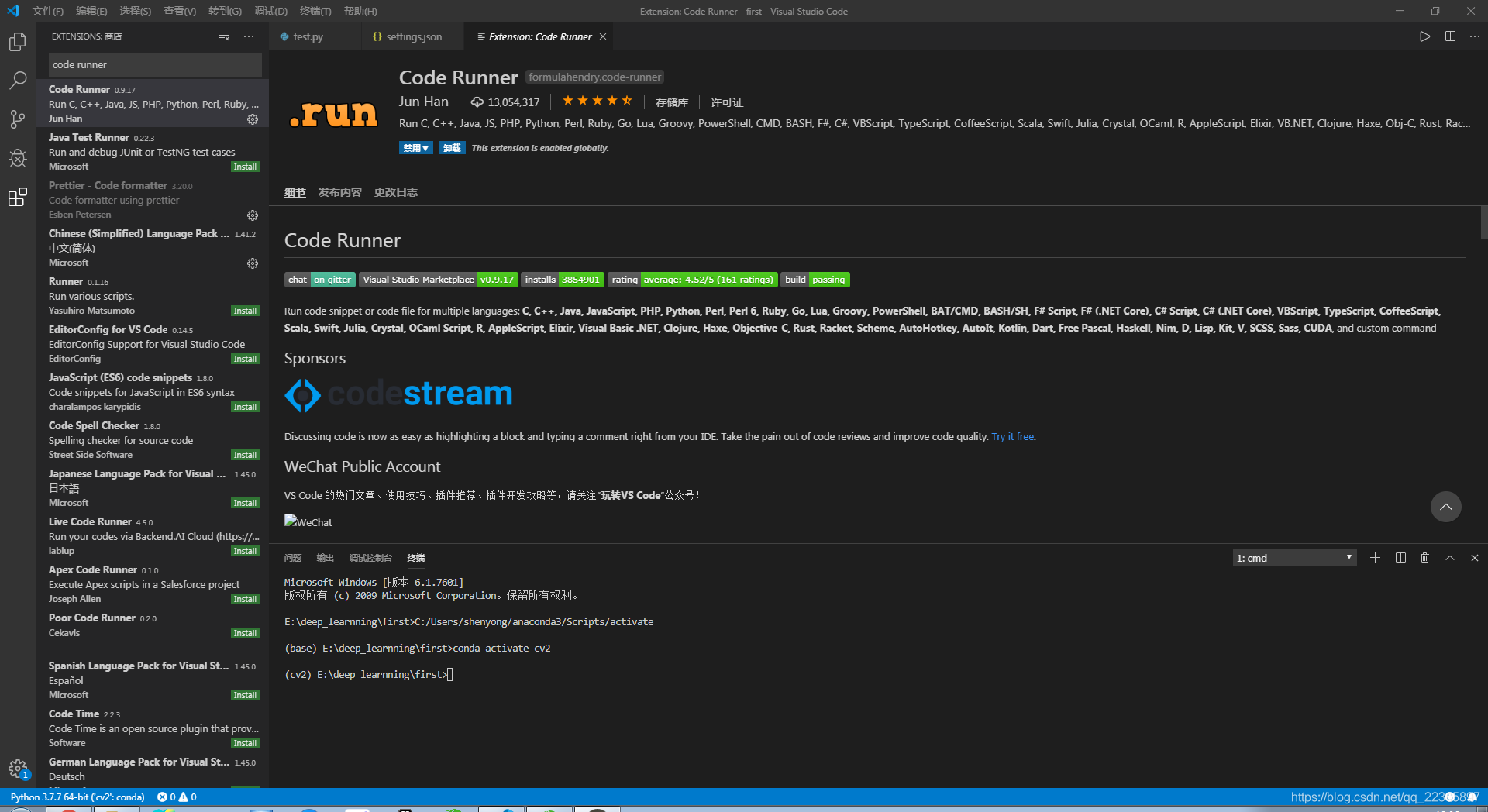Image resolution: width=1488 pixels, height=812 pixels.
Task: Open the terminal selector 1: cmd dropdown
Action: coord(1294,558)
